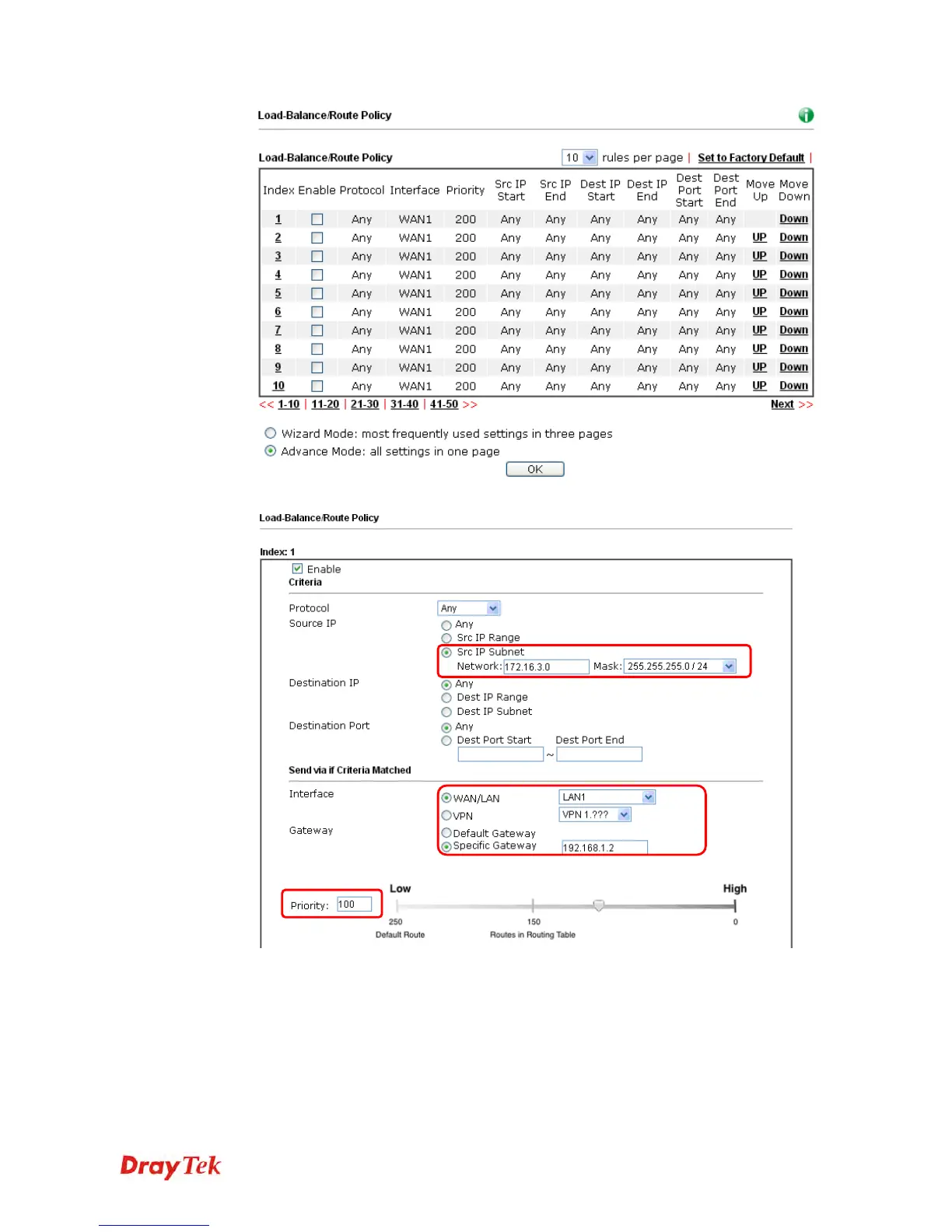
Task: Open policy index 10 link
Action: pyautogui.click(x=278, y=386)
